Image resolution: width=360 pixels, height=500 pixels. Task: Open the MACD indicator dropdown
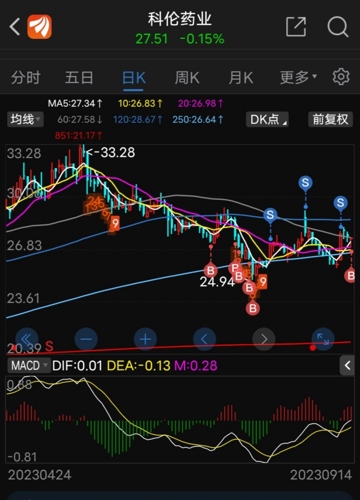pos(28,366)
